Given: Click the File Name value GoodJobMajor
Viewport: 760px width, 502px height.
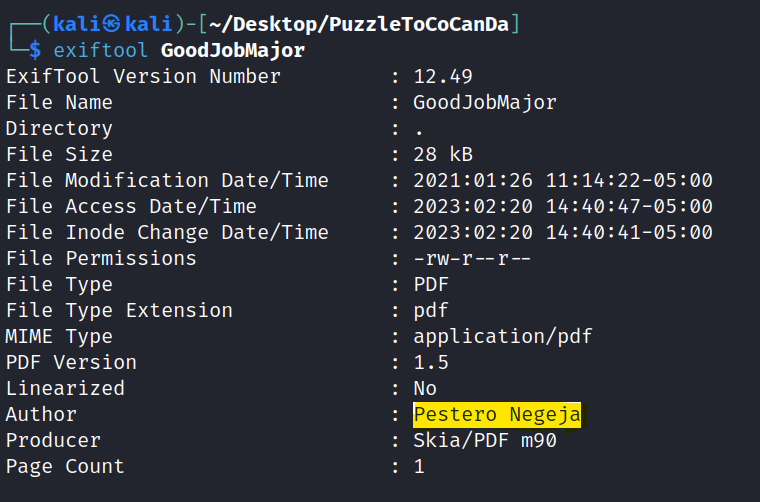Looking at the screenshot, I should coord(485,102).
